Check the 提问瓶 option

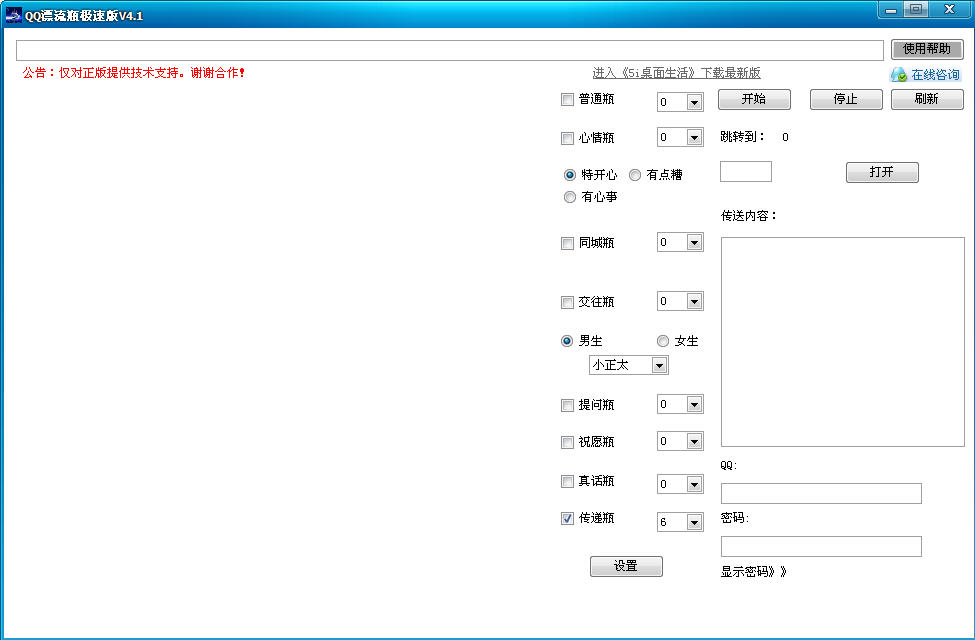pos(567,406)
